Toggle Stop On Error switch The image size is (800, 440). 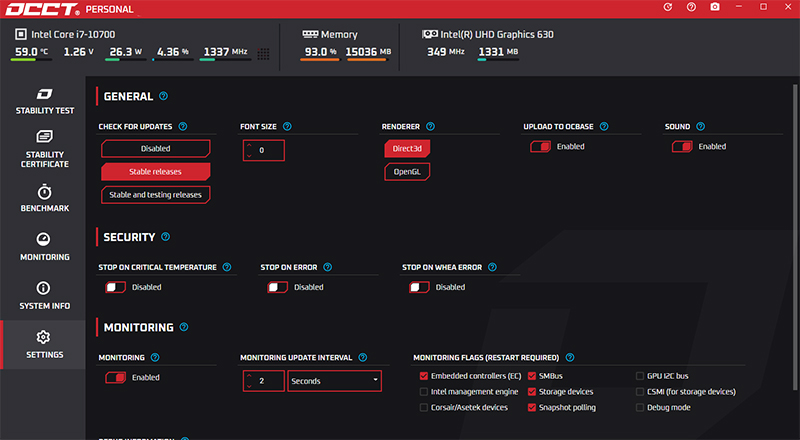click(x=278, y=287)
